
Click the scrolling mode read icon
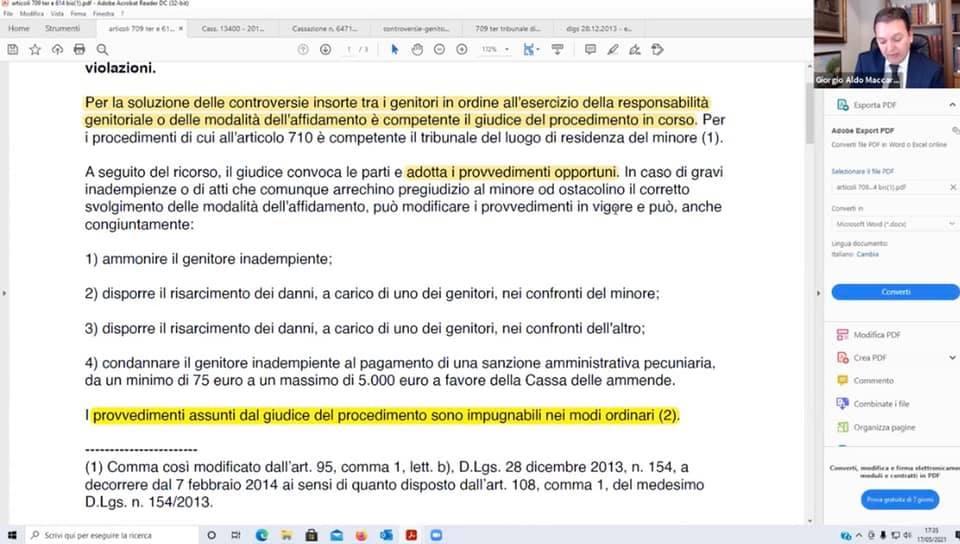click(x=557, y=50)
